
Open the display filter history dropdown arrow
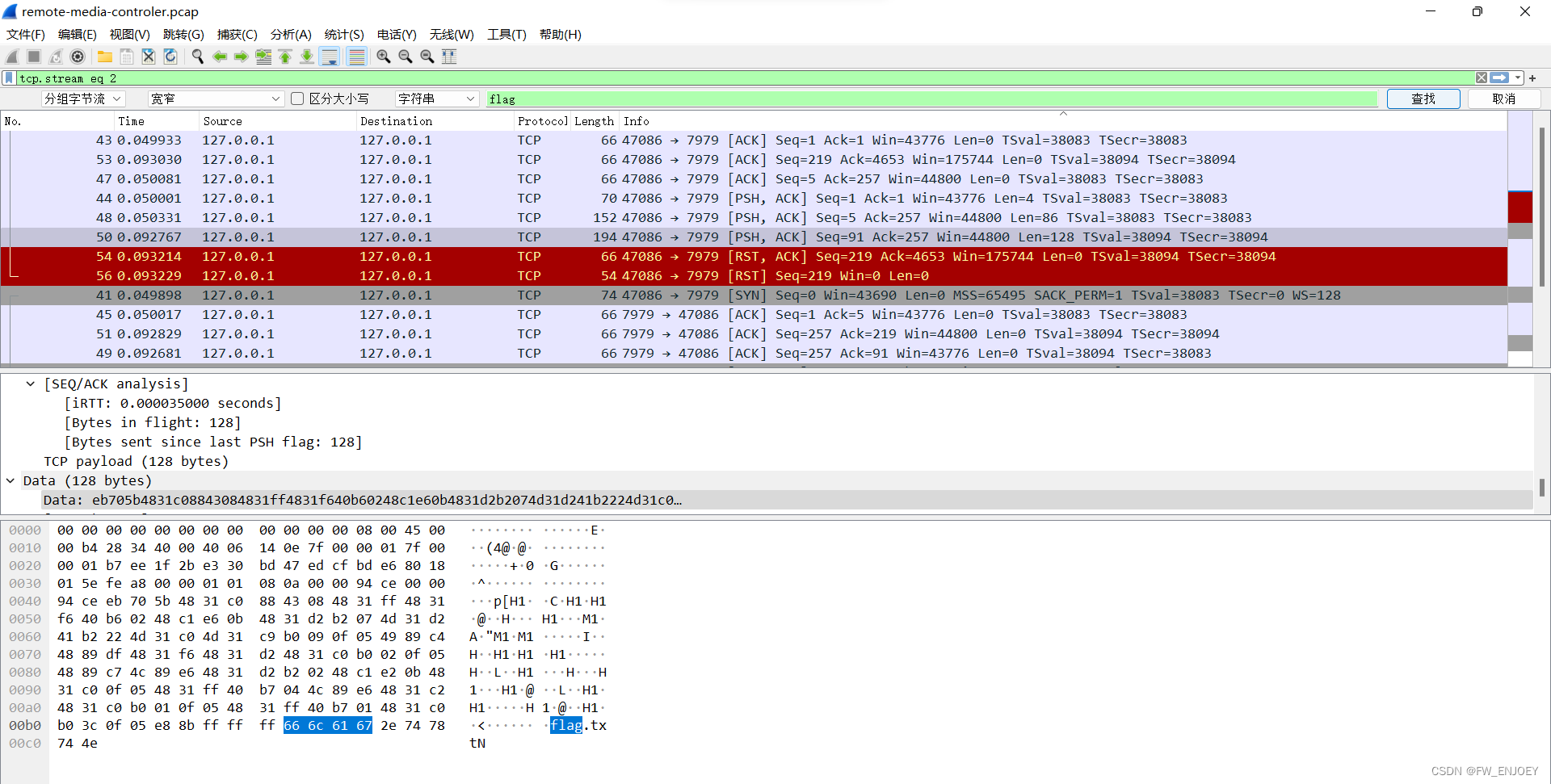(x=1518, y=78)
